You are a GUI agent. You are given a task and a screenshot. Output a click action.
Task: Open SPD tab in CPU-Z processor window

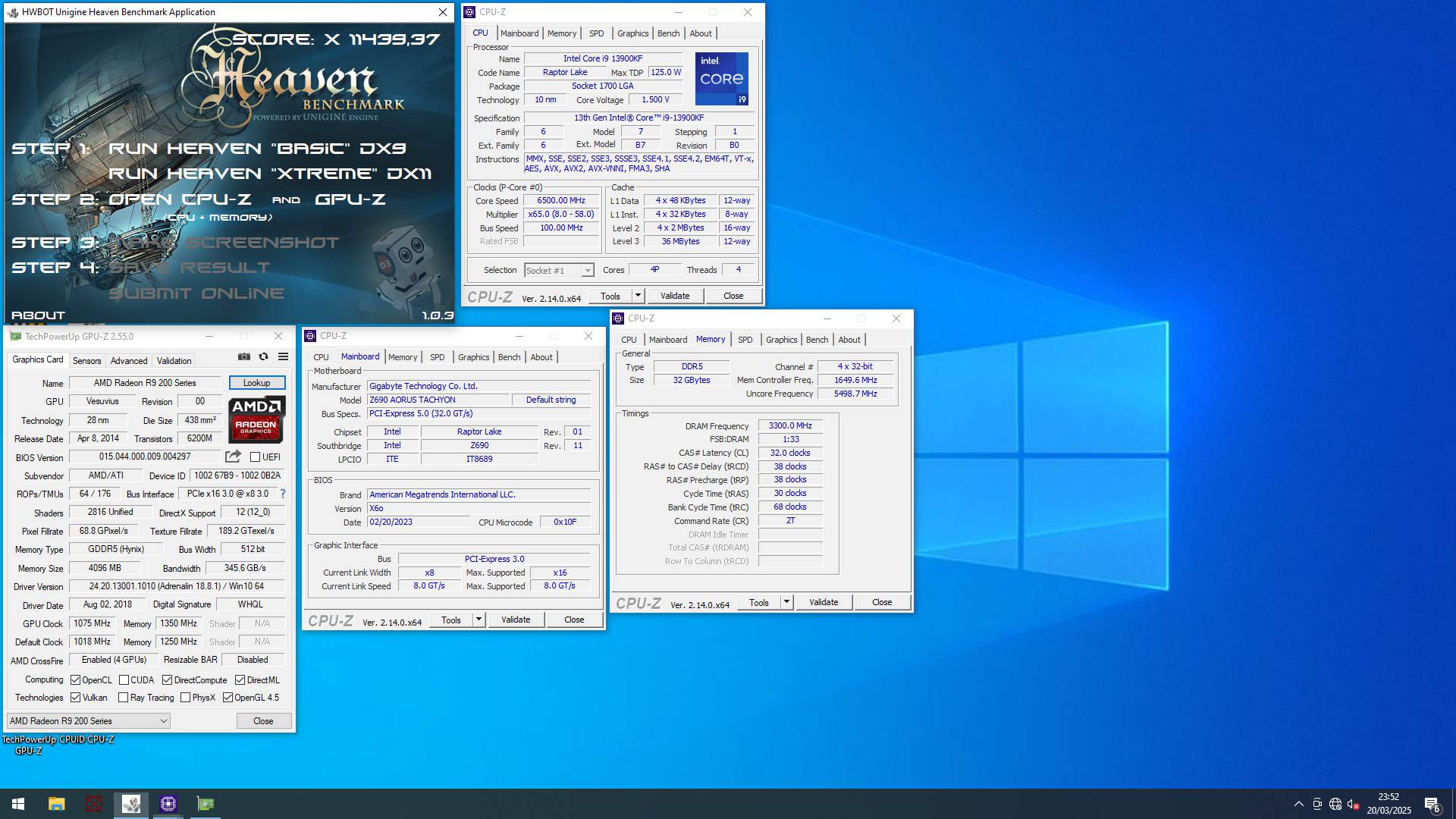tap(597, 33)
